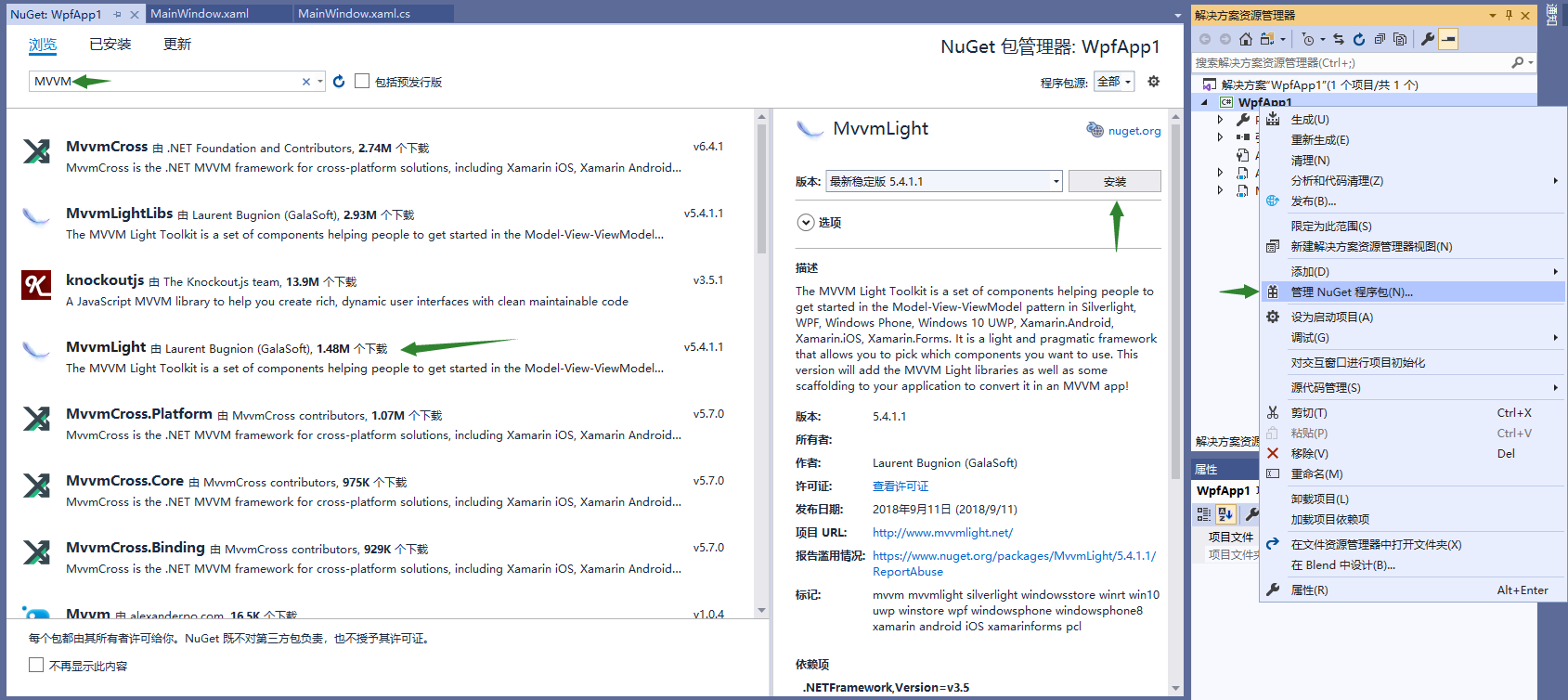Click the categorized view icon in Properties panel
1568x700 pixels.
tap(1204, 513)
